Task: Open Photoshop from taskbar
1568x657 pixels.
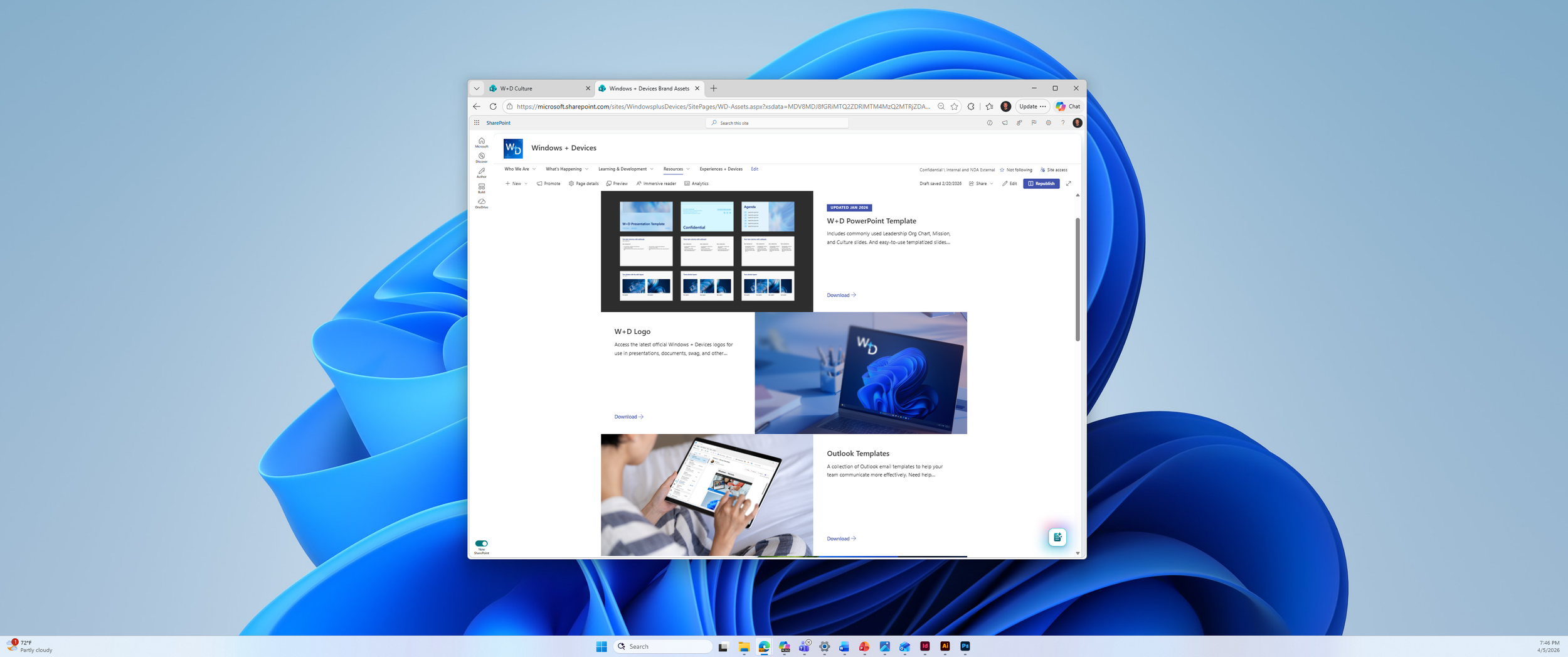Action: tap(965, 646)
